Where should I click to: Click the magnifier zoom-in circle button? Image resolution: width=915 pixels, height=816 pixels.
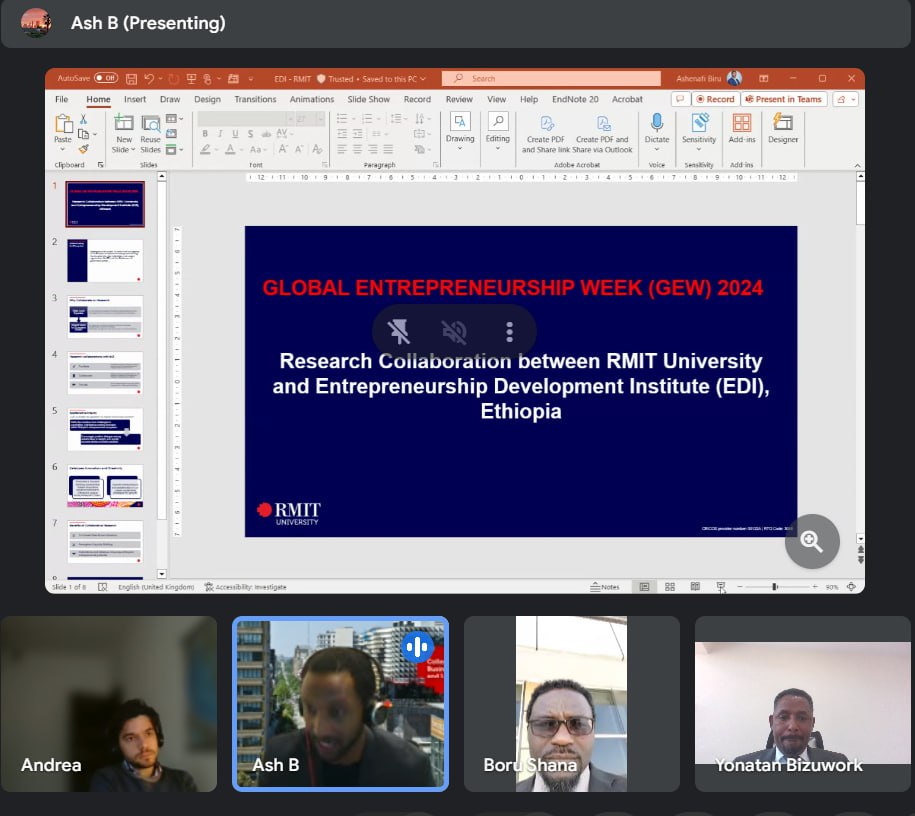click(x=812, y=541)
